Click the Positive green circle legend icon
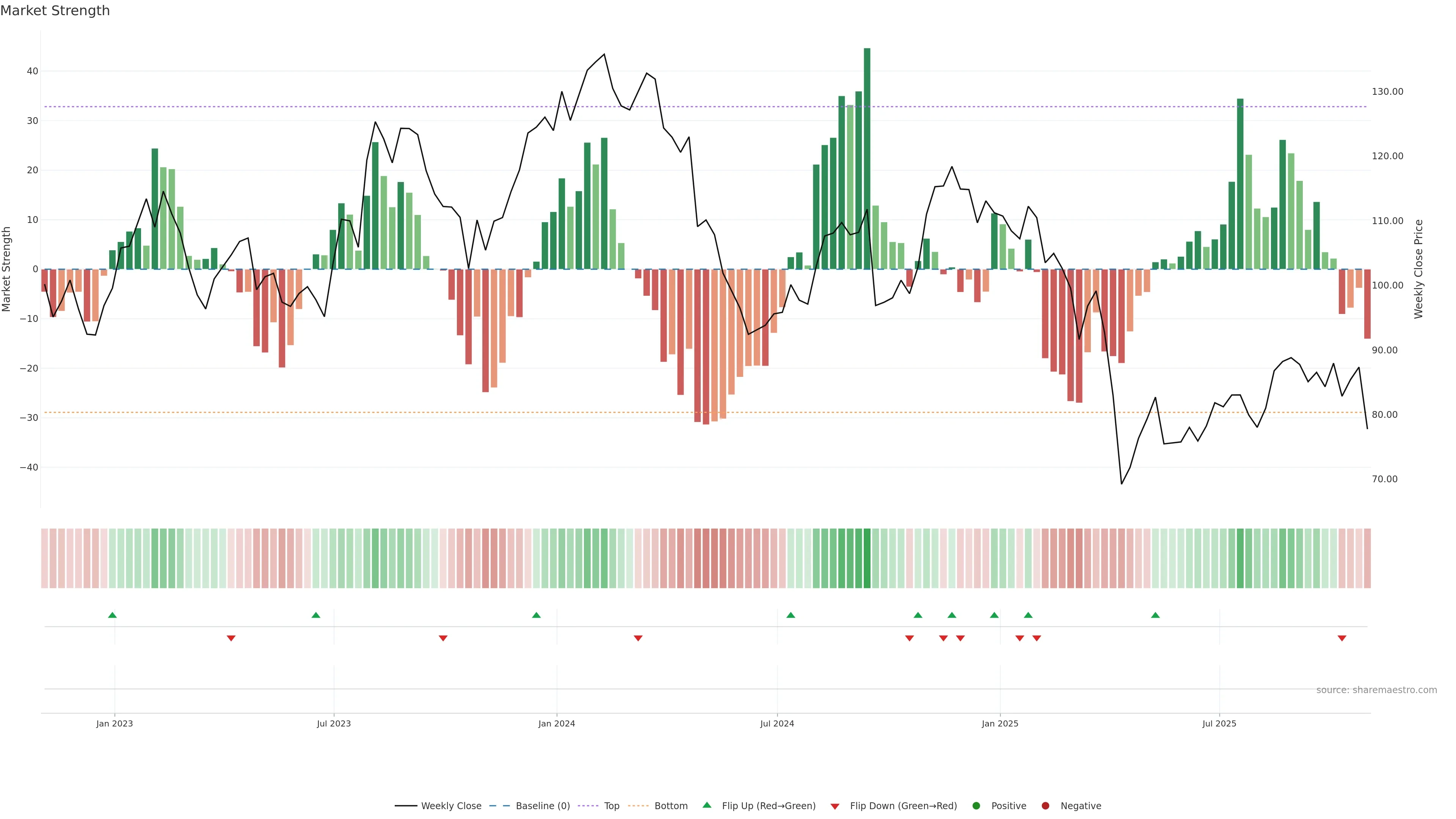Viewport: 1456px width, 819px height. [x=976, y=805]
